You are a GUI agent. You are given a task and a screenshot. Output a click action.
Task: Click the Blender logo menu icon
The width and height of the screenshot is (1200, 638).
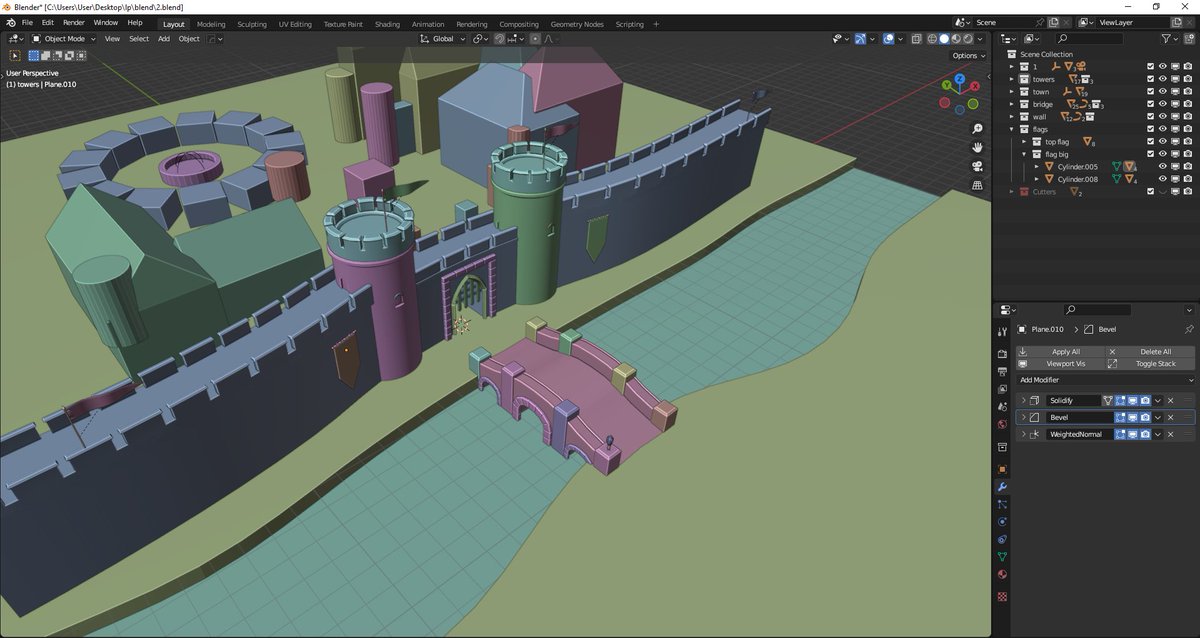tap(10, 23)
